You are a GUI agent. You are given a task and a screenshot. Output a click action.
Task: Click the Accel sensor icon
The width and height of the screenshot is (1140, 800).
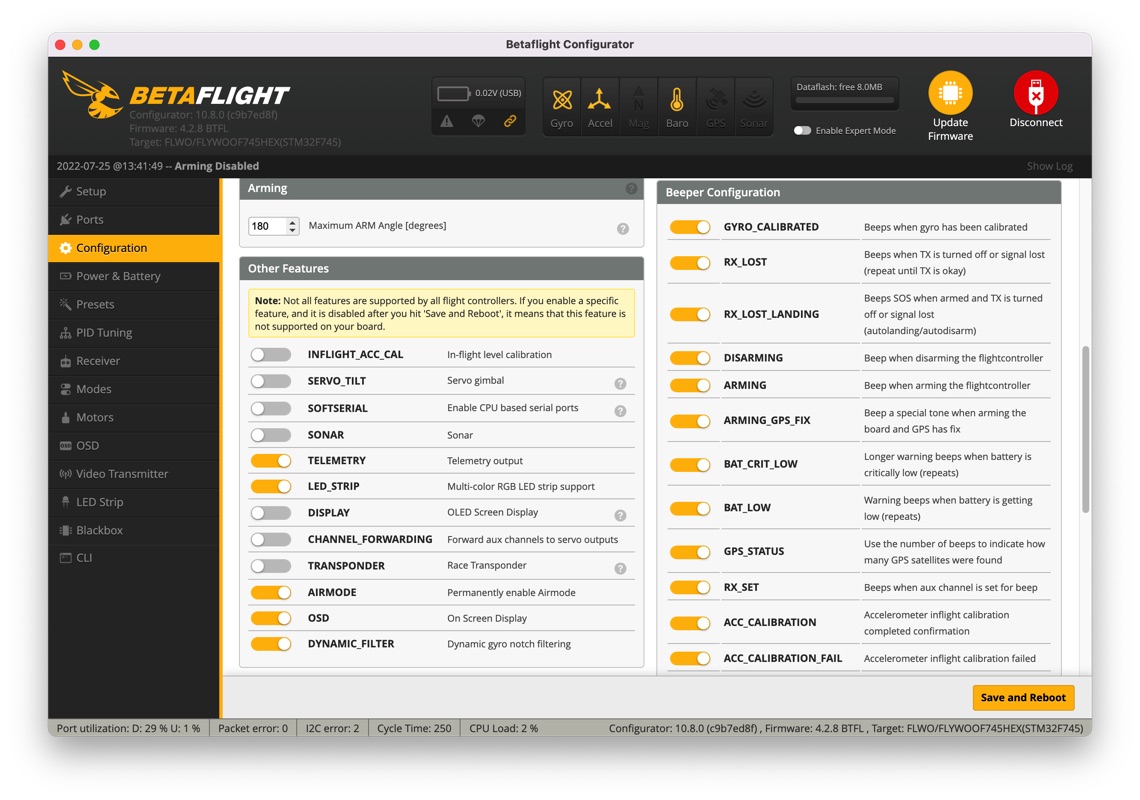600,106
